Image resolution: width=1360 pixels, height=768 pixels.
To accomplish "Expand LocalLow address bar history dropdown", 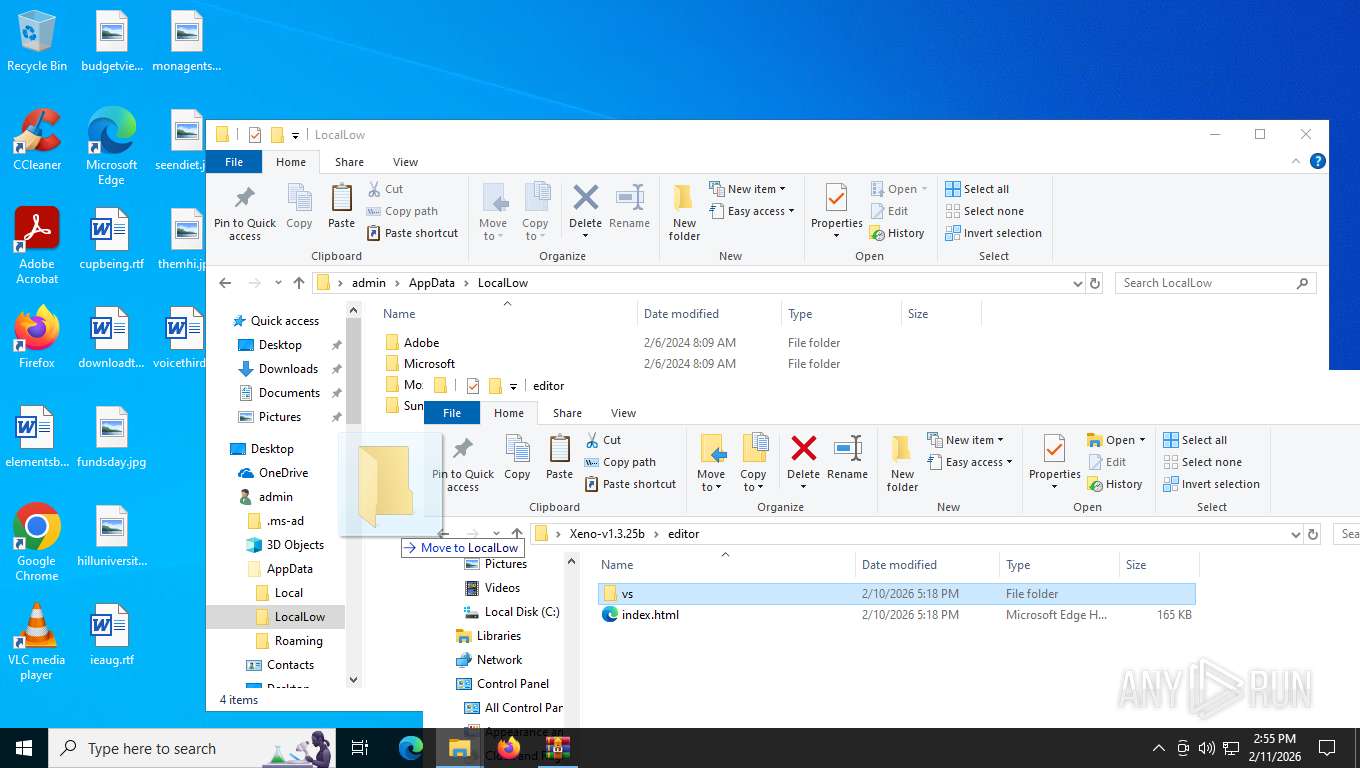I will coord(1077,283).
